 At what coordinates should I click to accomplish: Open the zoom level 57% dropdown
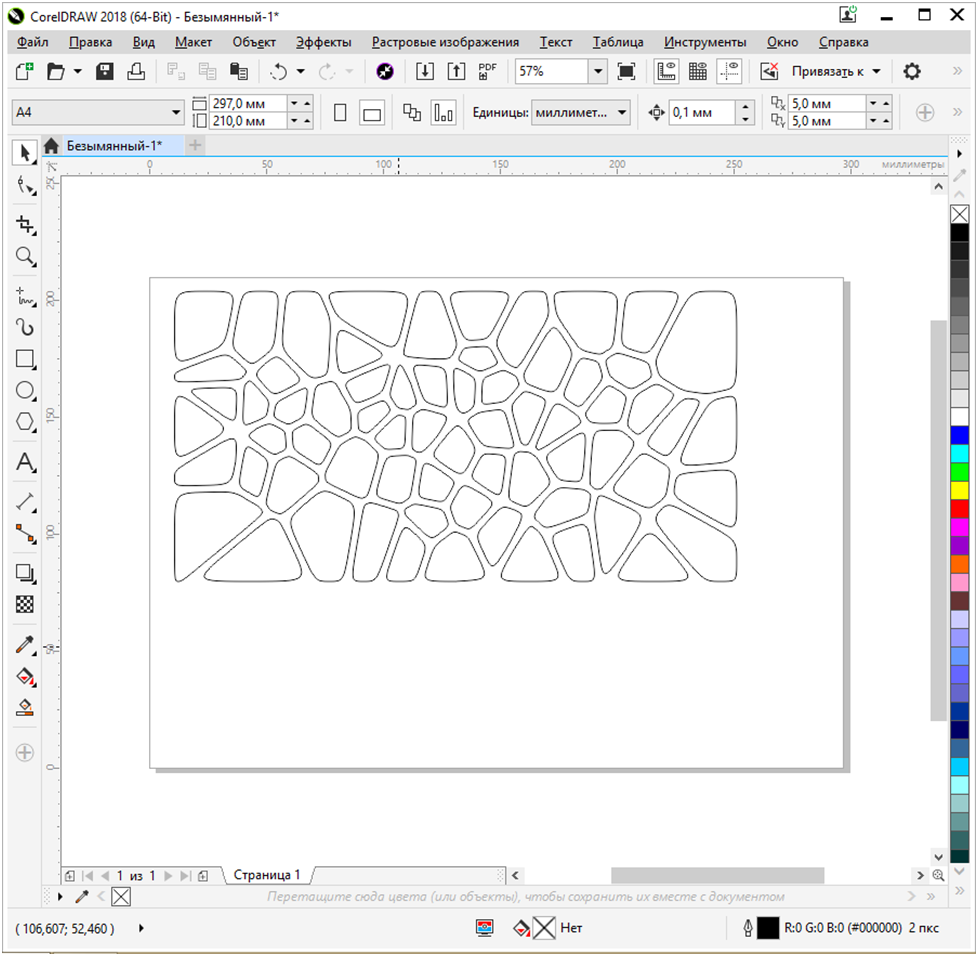[x=598, y=71]
